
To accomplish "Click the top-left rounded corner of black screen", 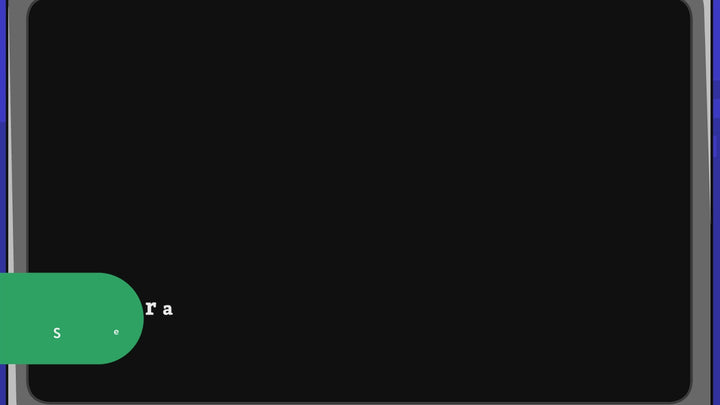I will [36, 7].
